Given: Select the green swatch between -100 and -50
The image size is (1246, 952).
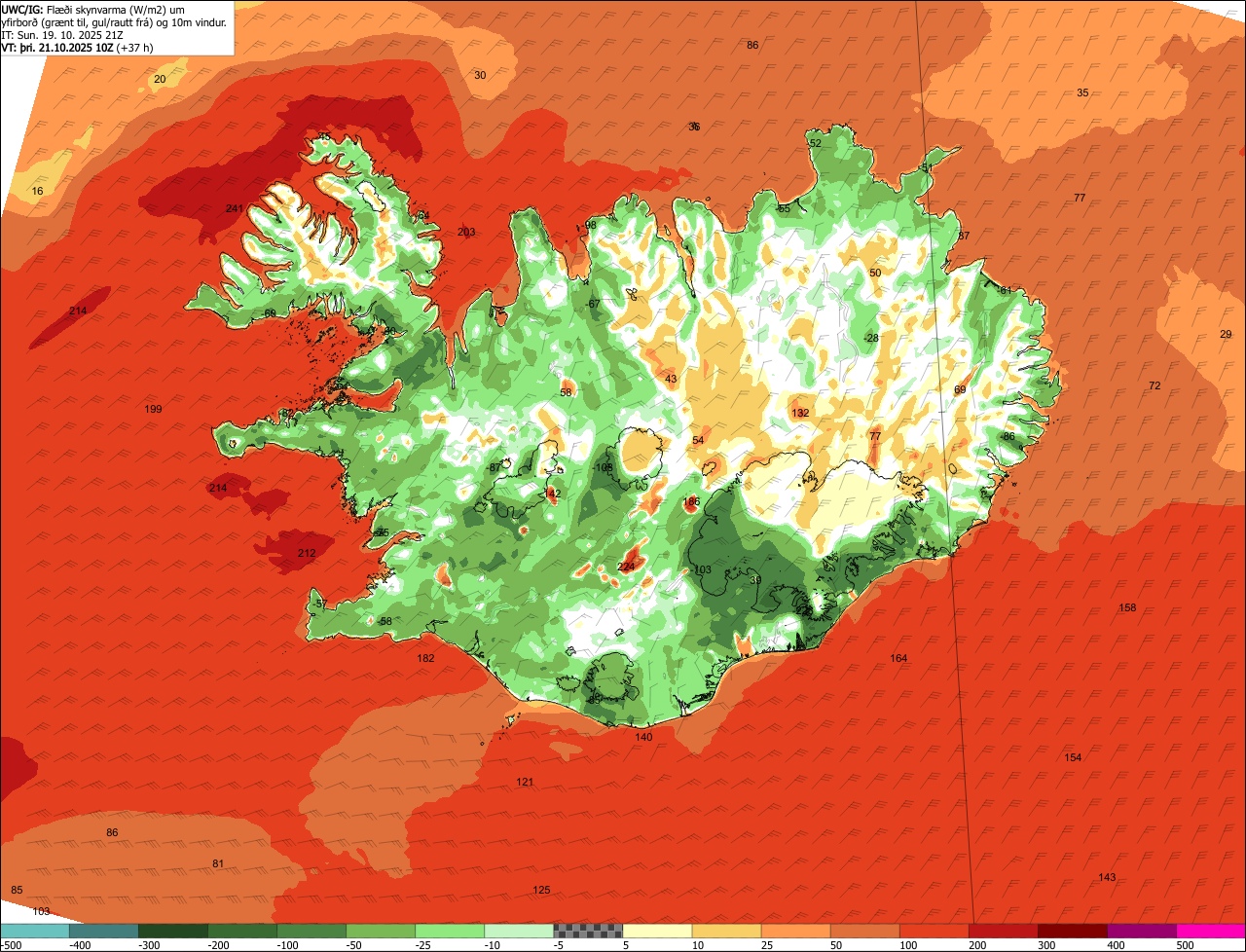Looking at the screenshot, I should (x=311, y=931).
